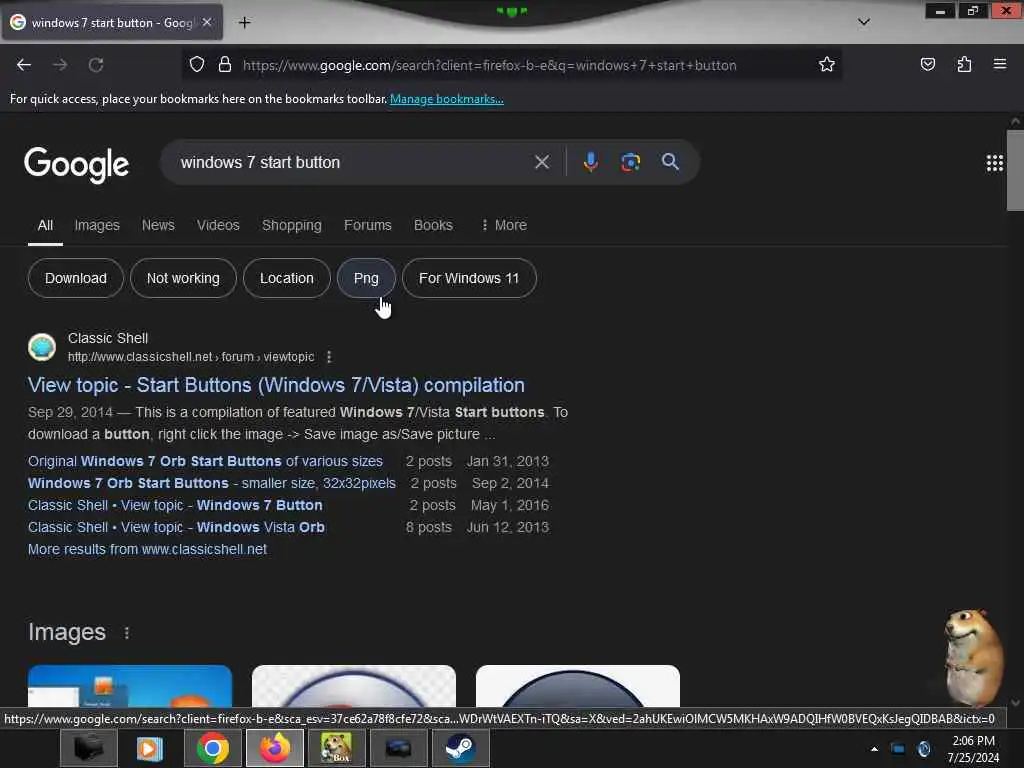Screen dimensions: 1024x768
Task: Apply the Not working filter chip
Action: 183,278
